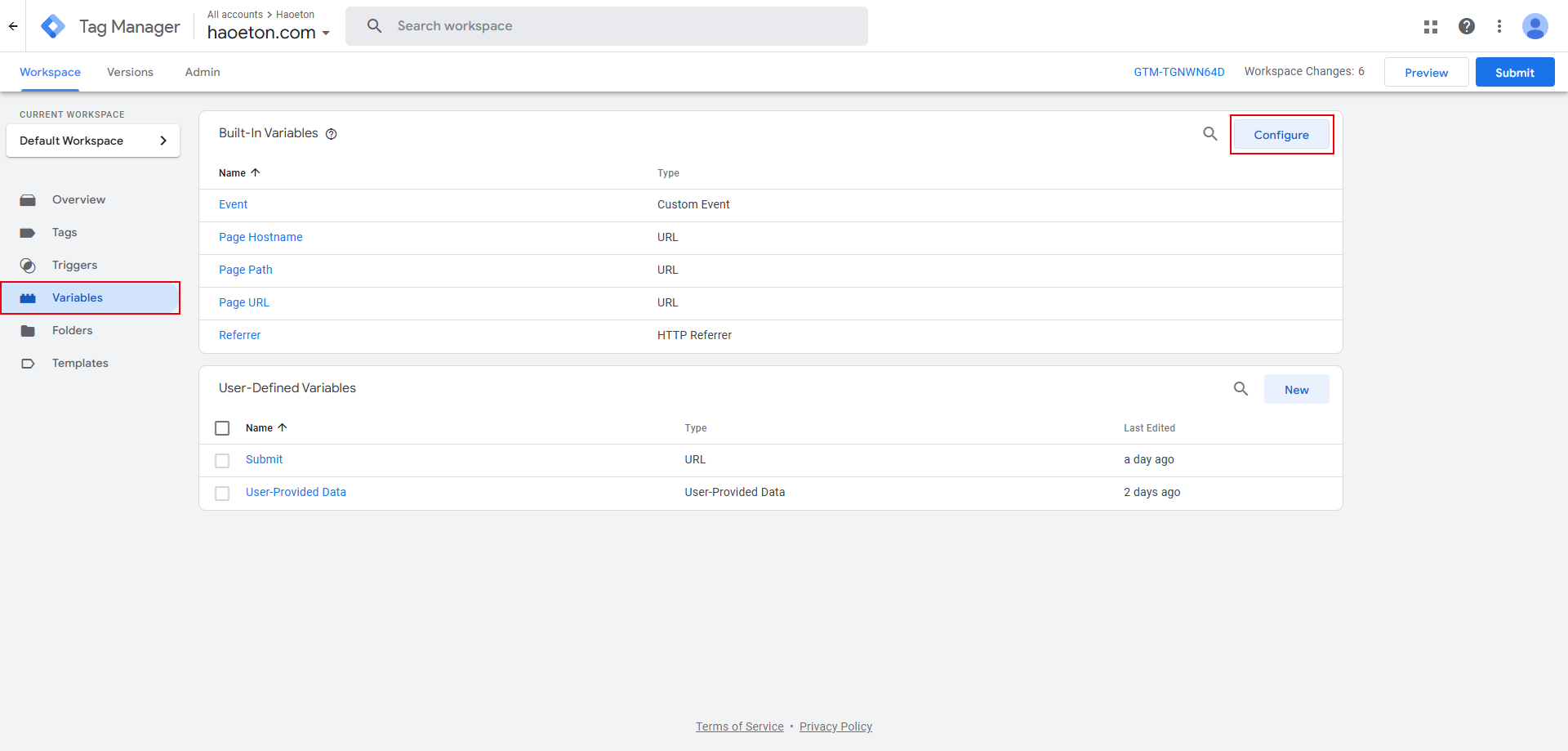Click Type column header in User-Defined Variables
The width and height of the screenshot is (1568, 751).
tap(696, 428)
